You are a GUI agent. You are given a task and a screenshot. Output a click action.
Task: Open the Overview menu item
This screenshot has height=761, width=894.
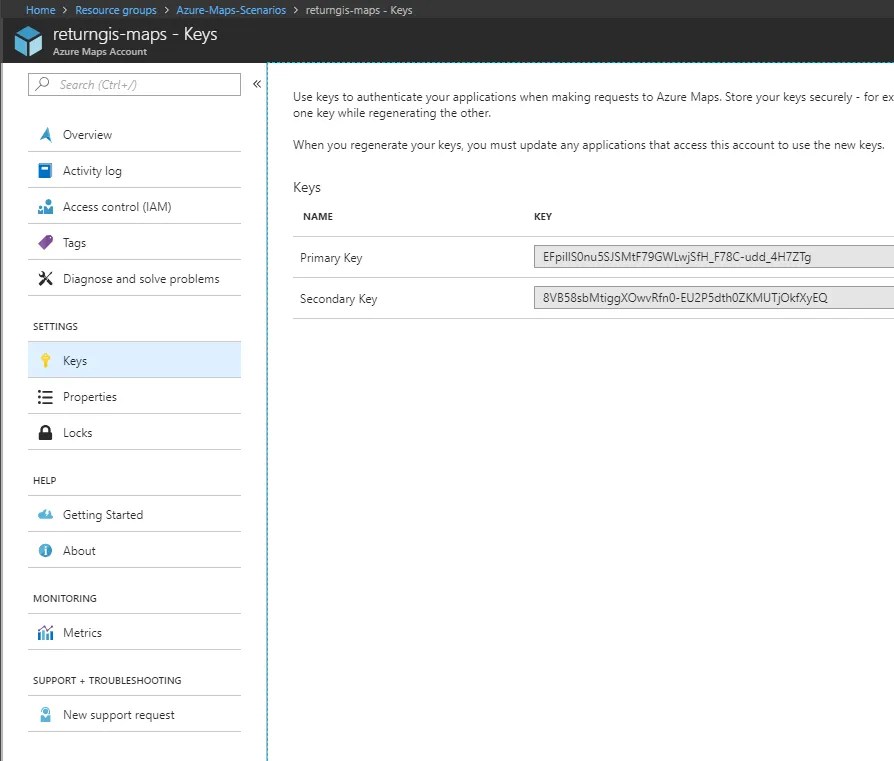coord(135,135)
